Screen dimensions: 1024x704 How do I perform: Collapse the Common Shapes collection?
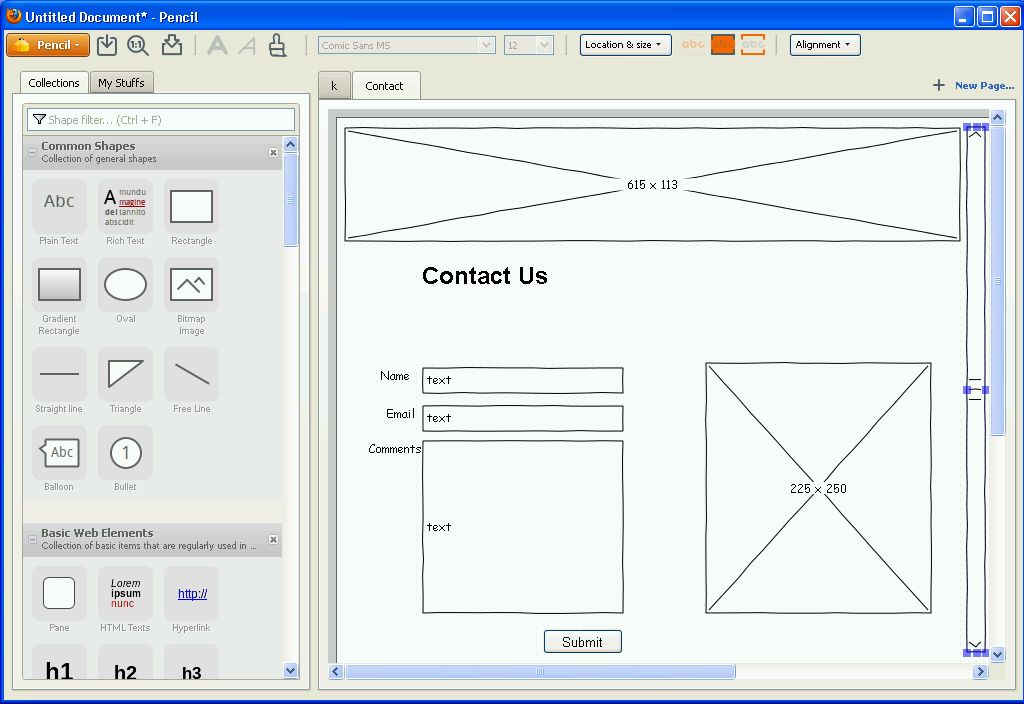32,152
